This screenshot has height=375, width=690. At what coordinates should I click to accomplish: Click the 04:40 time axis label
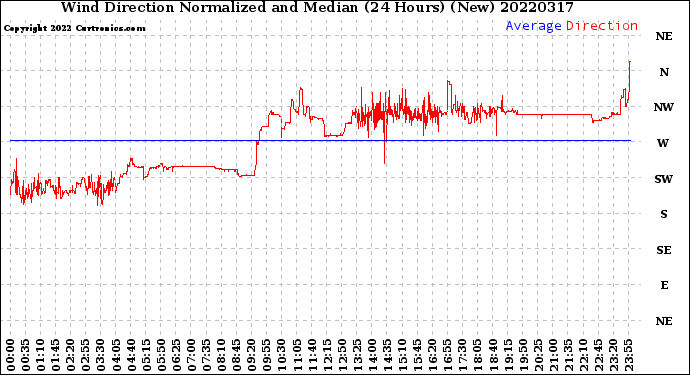coord(131,355)
